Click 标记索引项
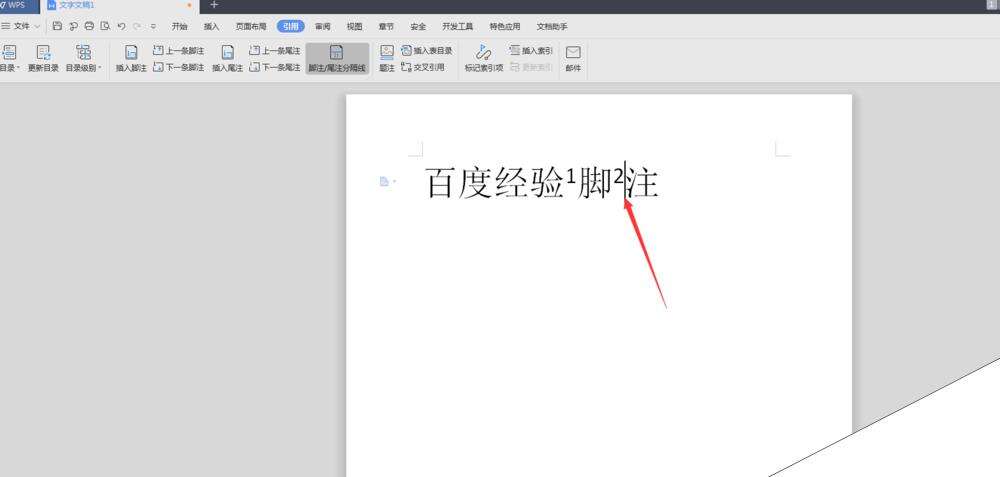The width and height of the screenshot is (1000, 477). (x=484, y=59)
